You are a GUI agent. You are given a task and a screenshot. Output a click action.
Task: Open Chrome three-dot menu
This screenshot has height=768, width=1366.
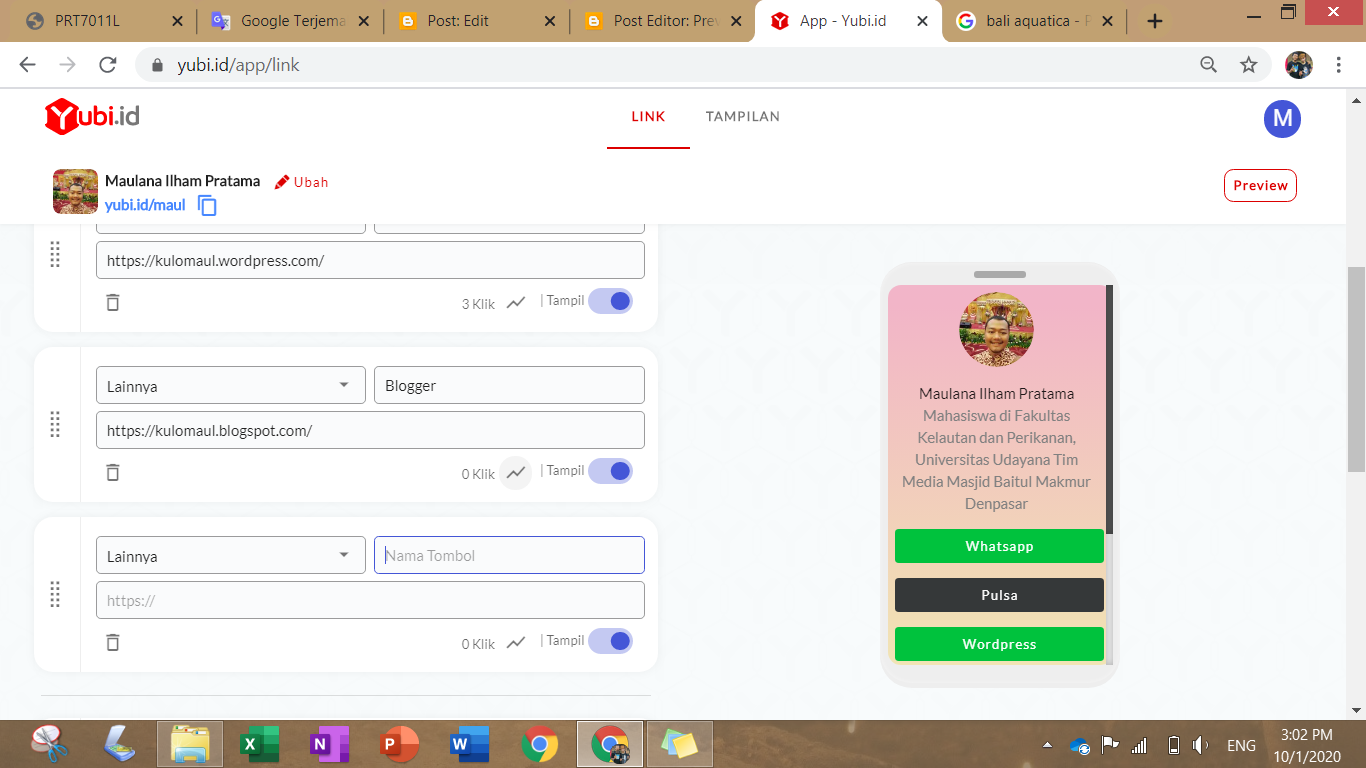(1338, 65)
